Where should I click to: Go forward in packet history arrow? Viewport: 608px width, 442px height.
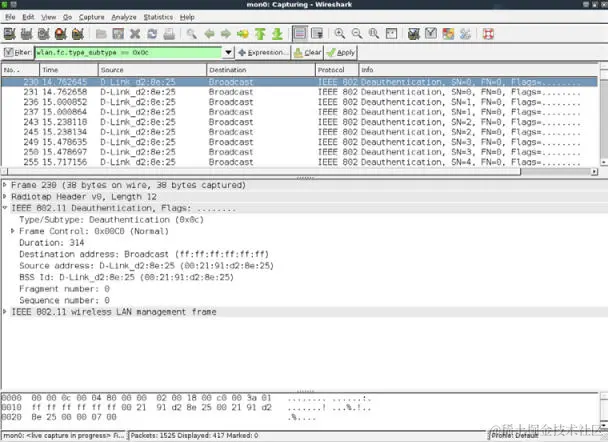[x=226, y=34]
